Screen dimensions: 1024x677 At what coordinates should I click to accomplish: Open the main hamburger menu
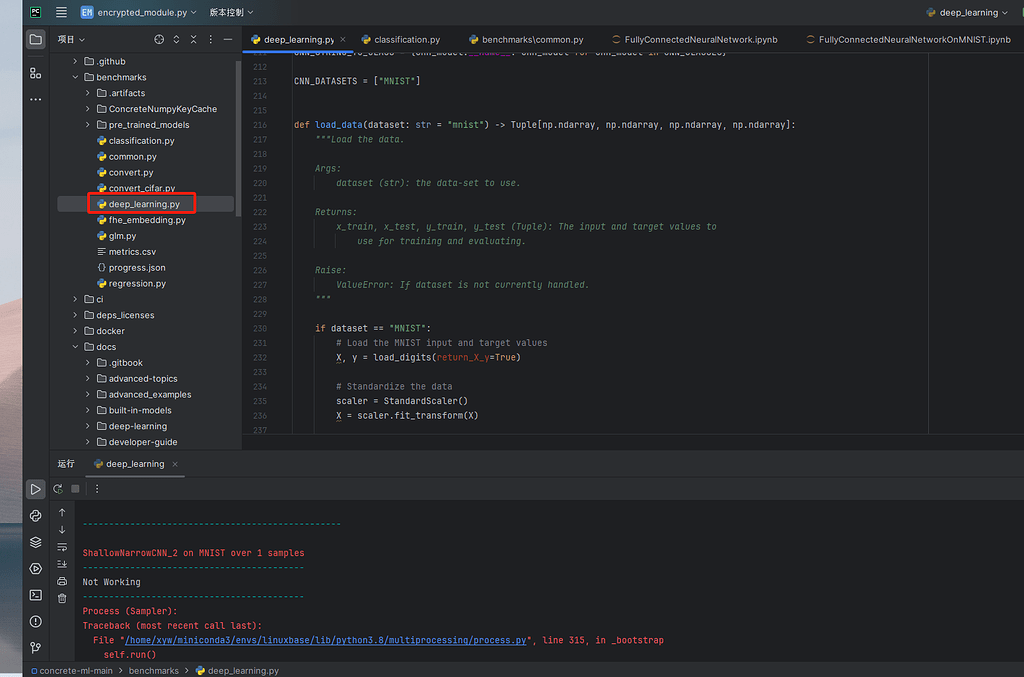pyautogui.click(x=62, y=13)
